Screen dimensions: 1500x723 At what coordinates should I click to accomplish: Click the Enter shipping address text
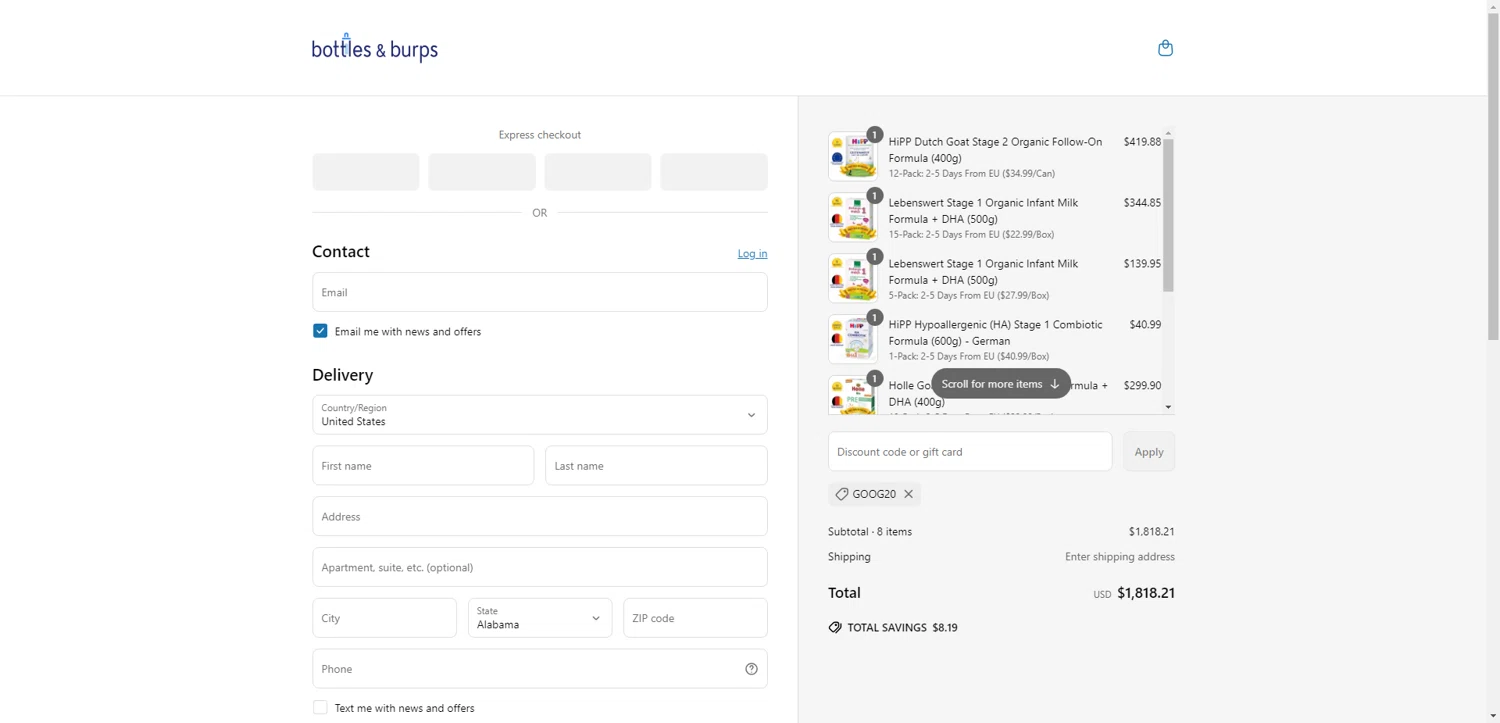coord(1120,557)
